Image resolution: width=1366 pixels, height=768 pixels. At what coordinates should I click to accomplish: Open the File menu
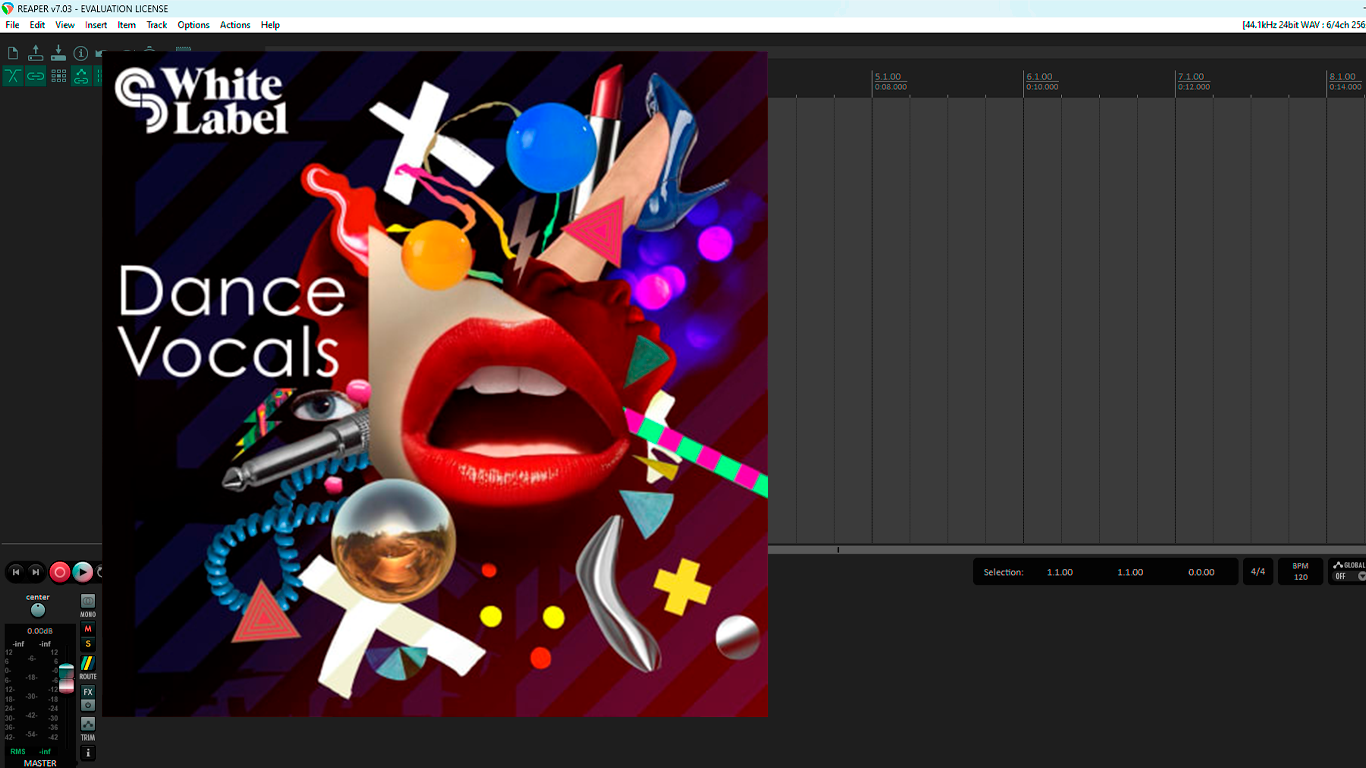12,25
